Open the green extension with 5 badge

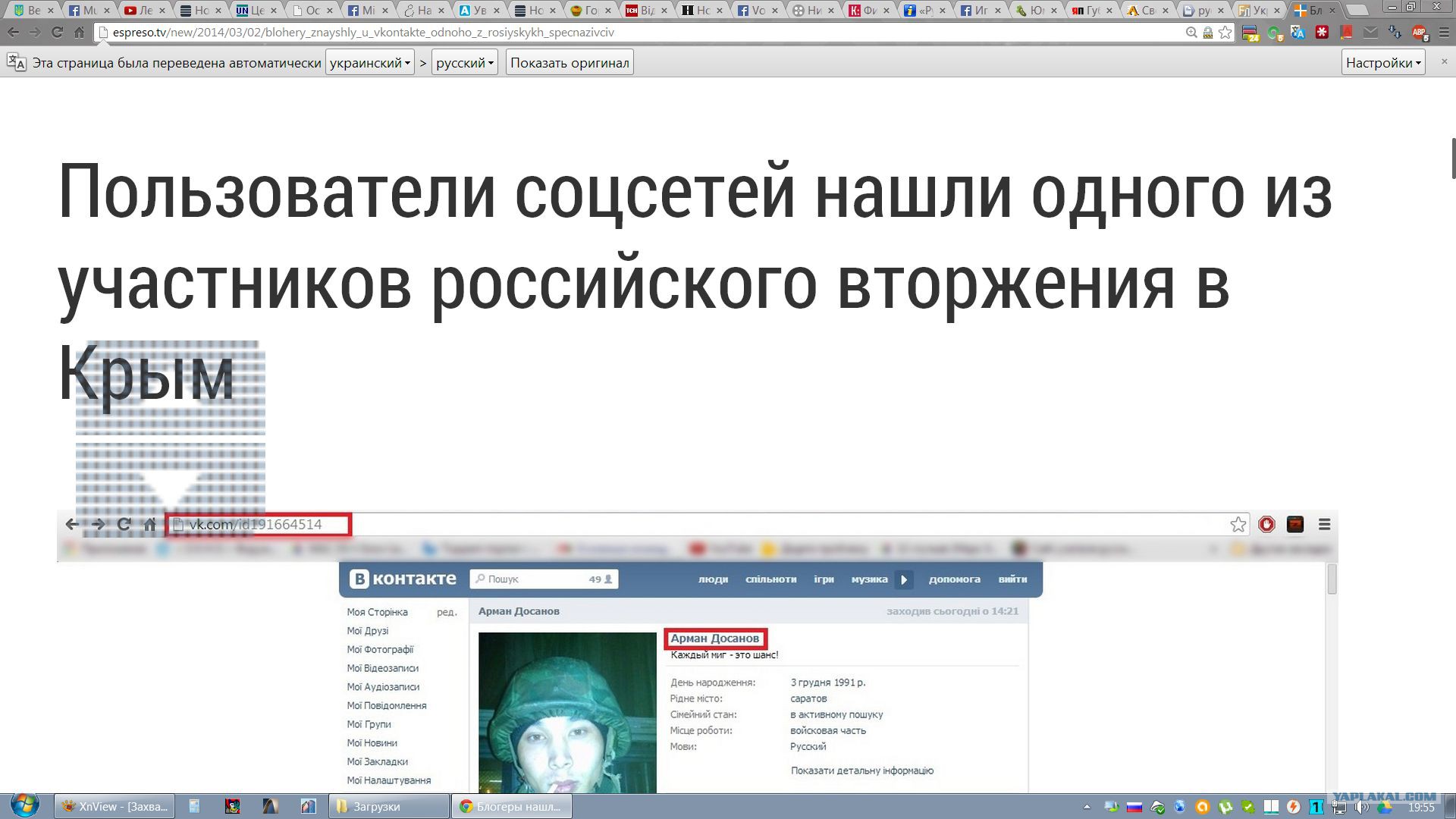click(x=1275, y=33)
